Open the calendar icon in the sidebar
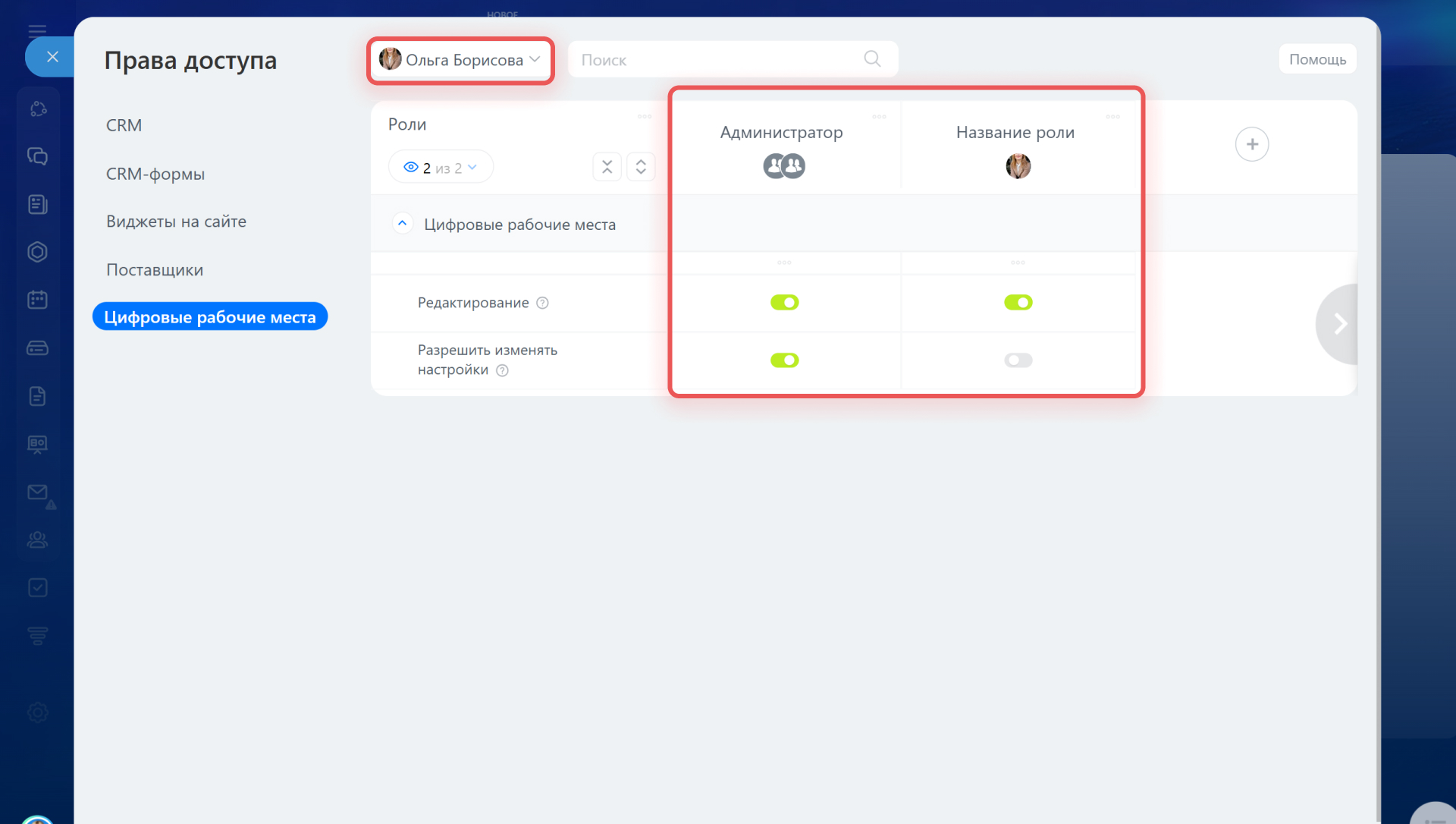 point(37,300)
